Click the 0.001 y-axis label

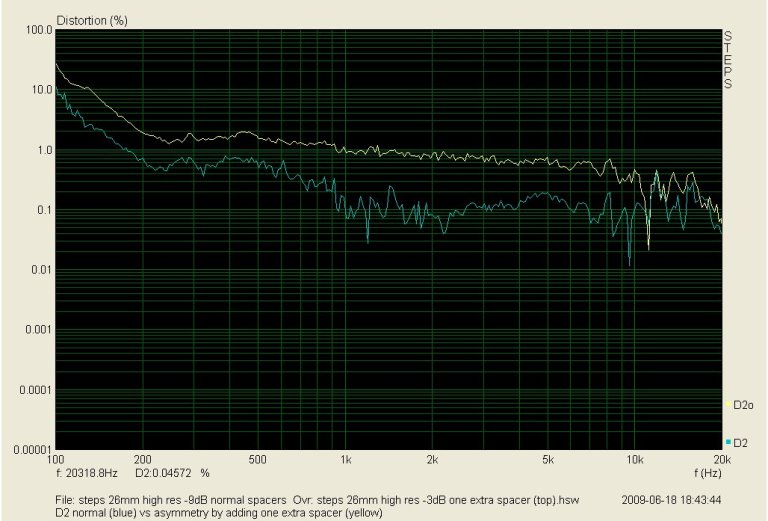click(x=39, y=330)
